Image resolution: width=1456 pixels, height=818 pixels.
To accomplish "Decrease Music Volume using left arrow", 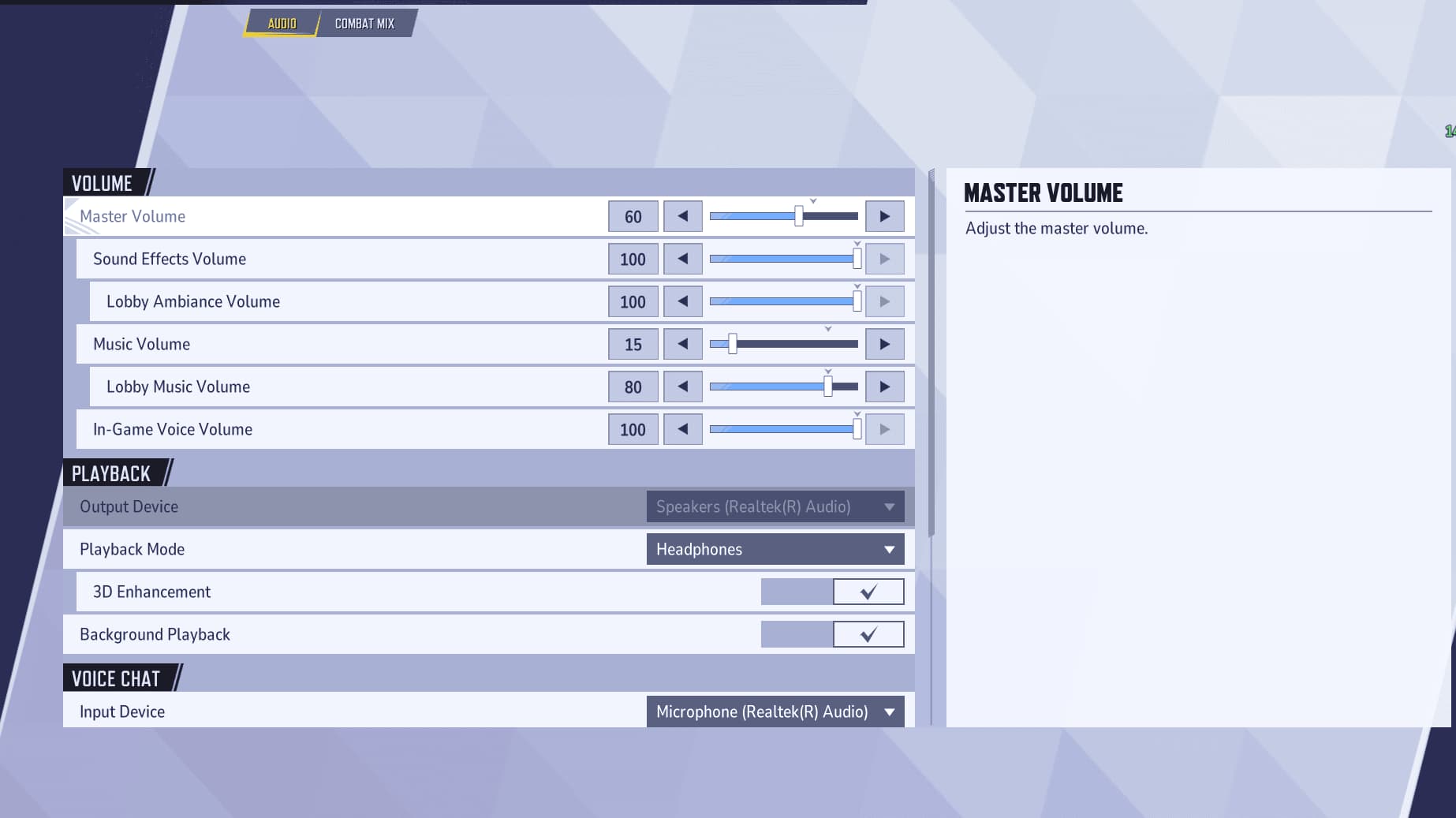I will (x=682, y=344).
